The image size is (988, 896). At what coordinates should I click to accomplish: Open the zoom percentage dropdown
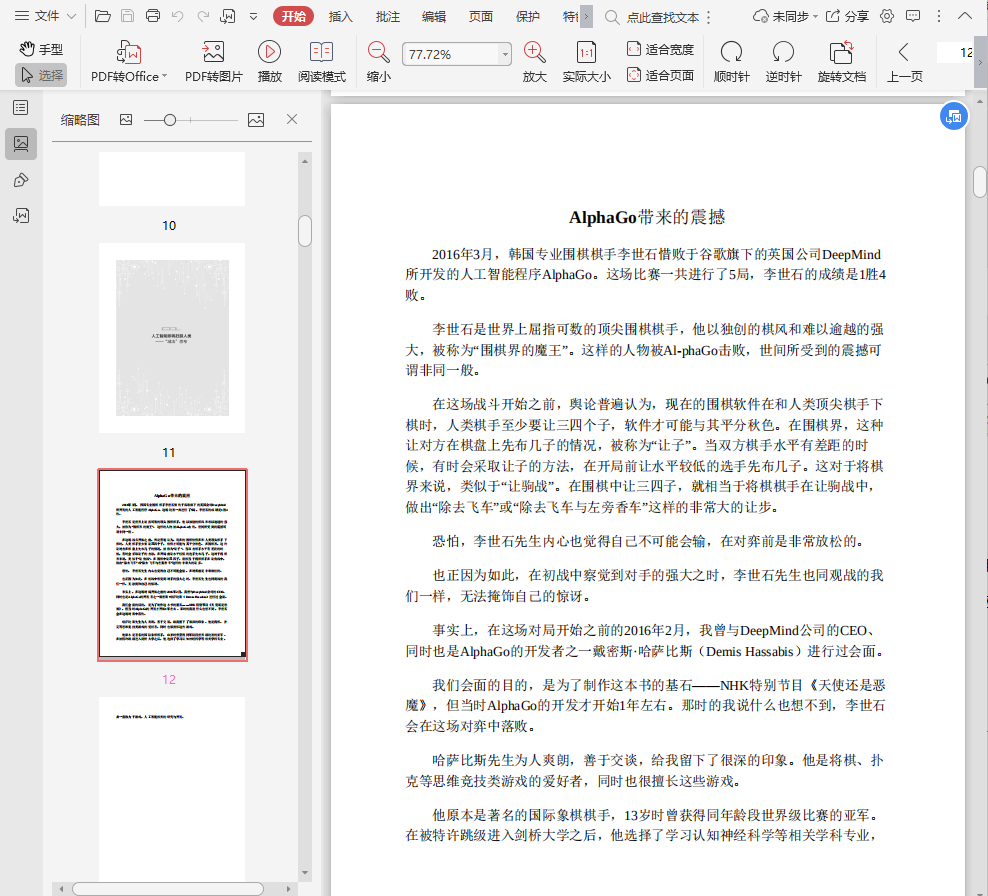(505, 54)
